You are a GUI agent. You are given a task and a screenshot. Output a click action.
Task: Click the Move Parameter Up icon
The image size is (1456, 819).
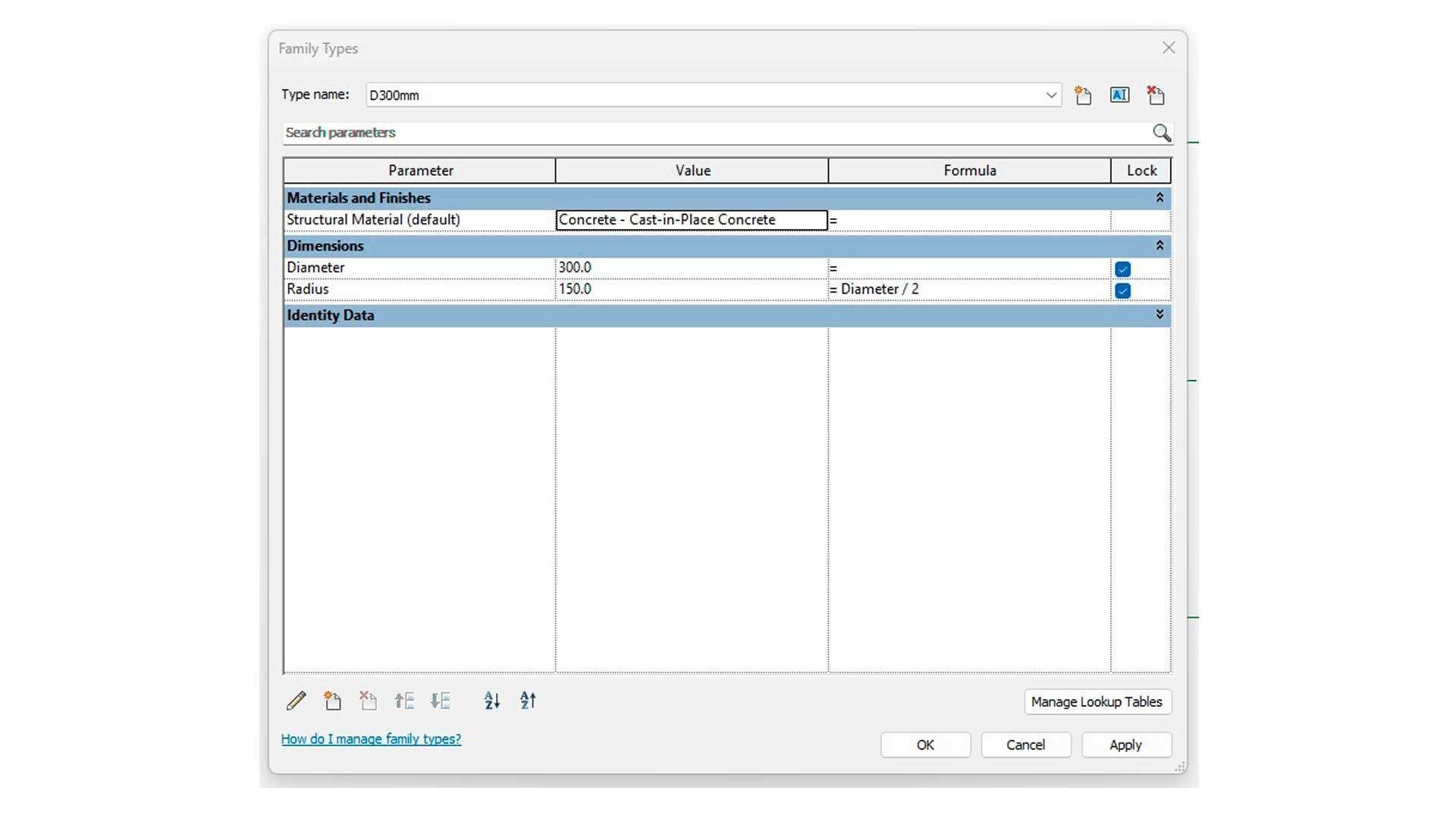[404, 701]
